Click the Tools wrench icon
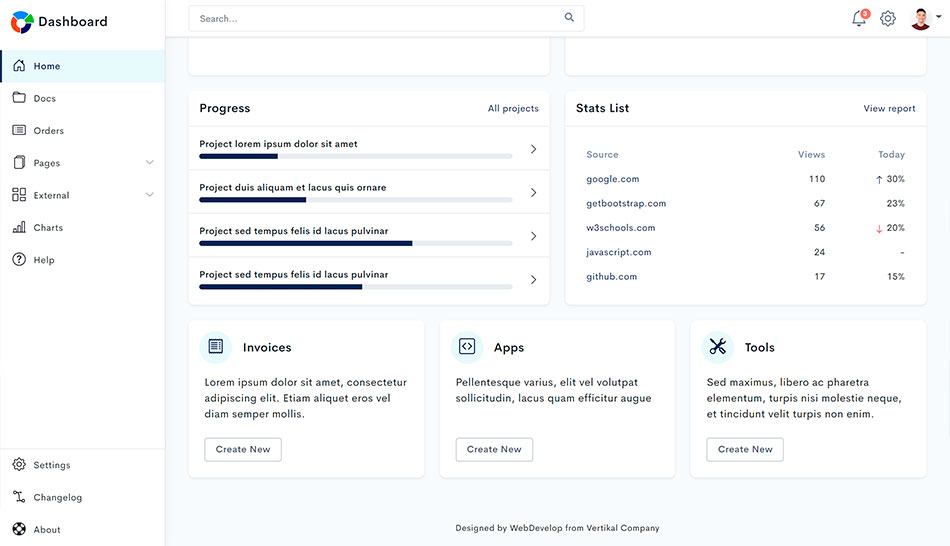 717,347
